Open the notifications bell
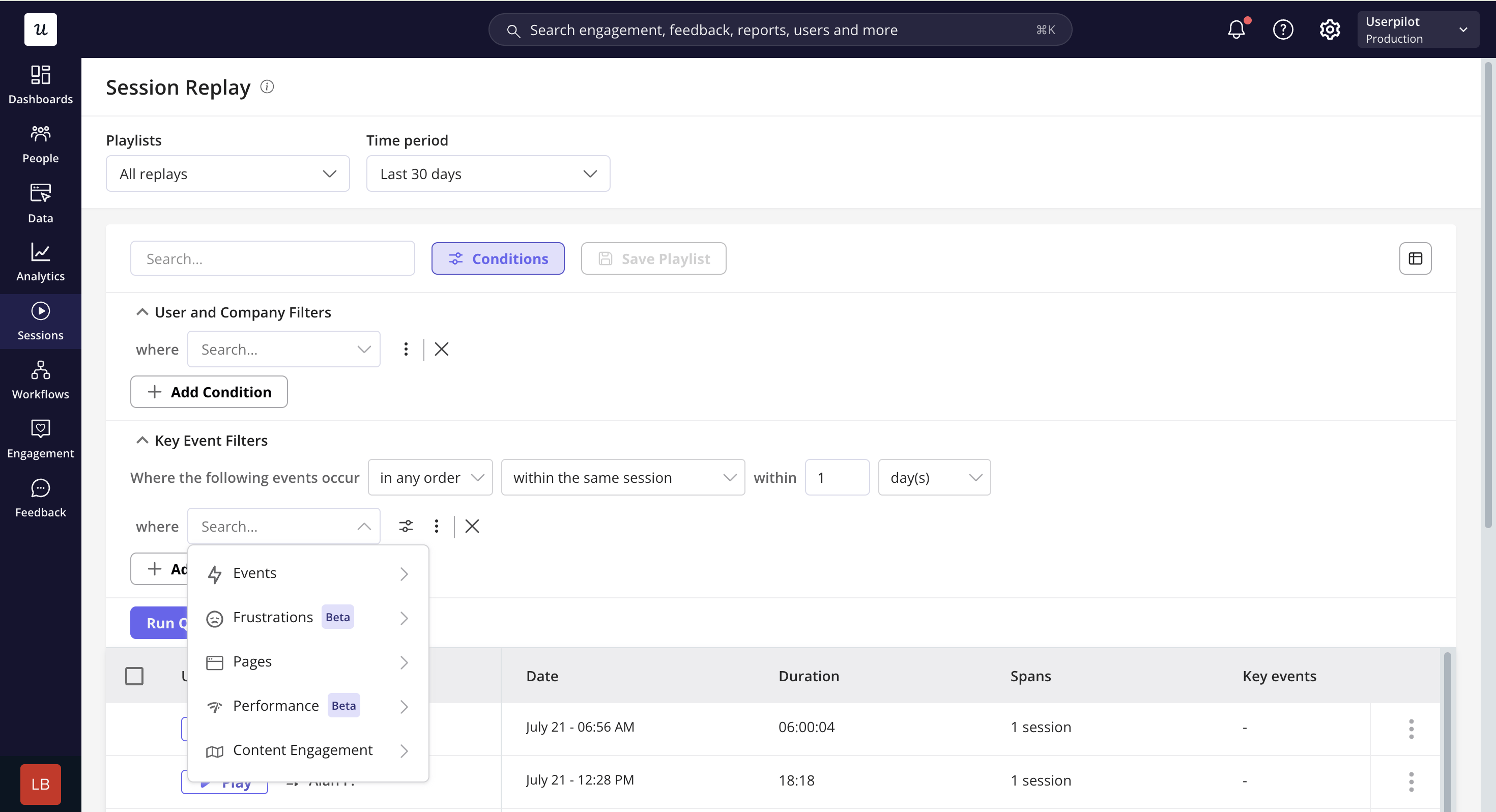This screenshot has height=812, width=1496. click(1236, 29)
